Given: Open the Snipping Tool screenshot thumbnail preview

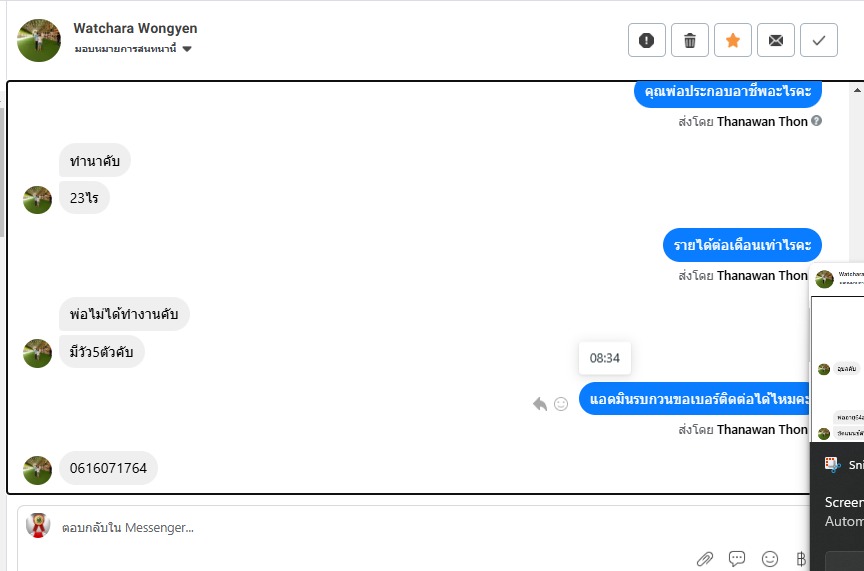Looking at the screenshot, I should [x=837, y=353].
